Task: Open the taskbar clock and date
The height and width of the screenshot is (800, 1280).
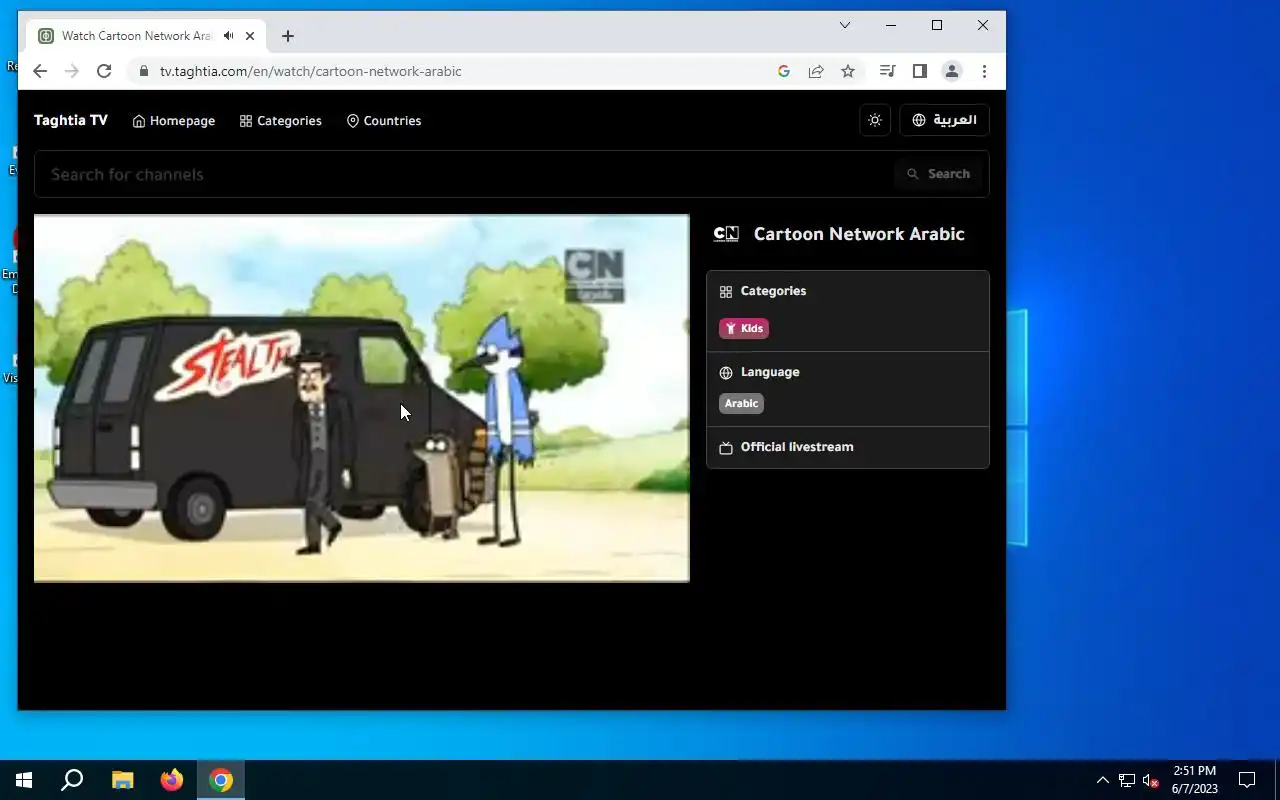Action: point(1194,780)
